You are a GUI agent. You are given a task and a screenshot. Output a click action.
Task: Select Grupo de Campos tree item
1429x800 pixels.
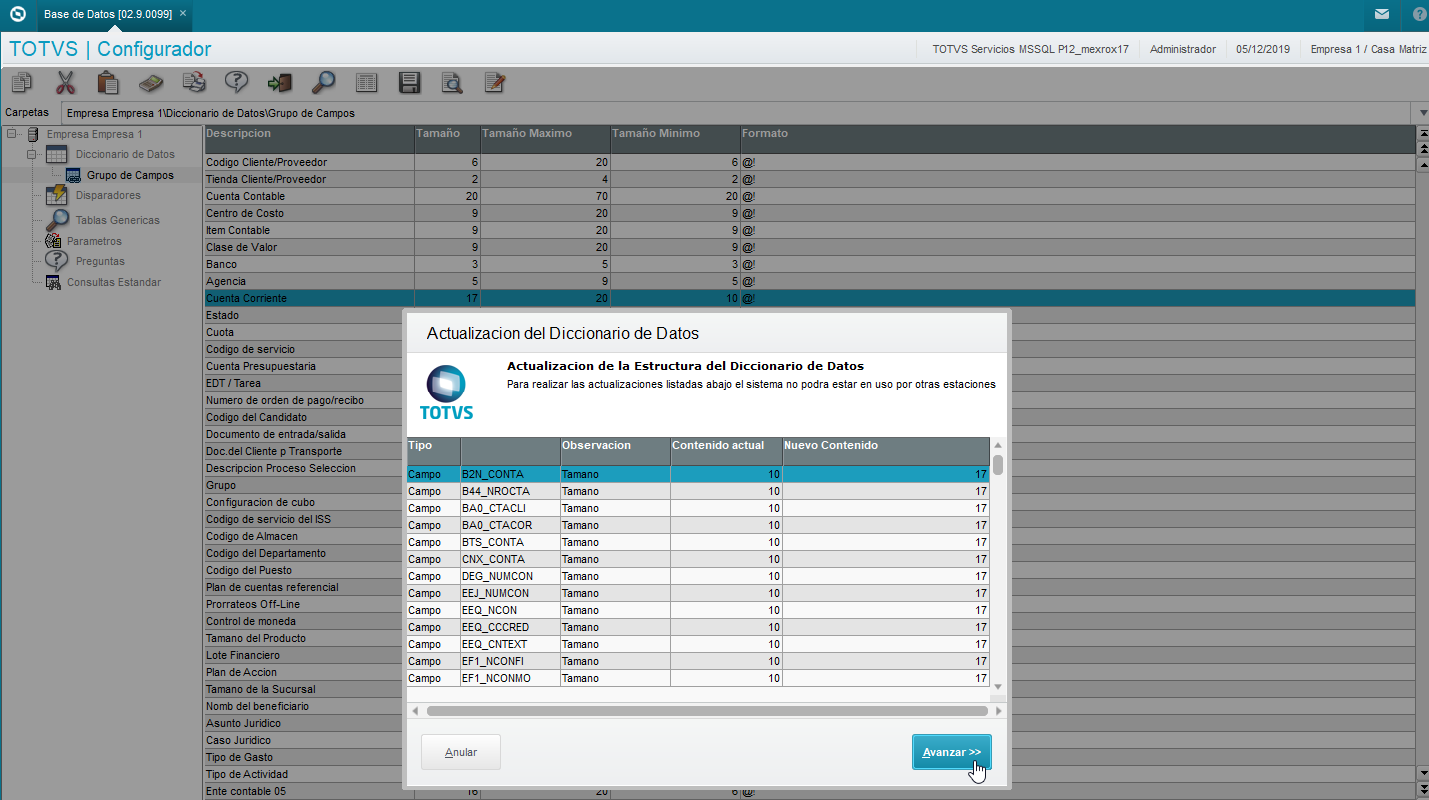[x=130, y=175]
